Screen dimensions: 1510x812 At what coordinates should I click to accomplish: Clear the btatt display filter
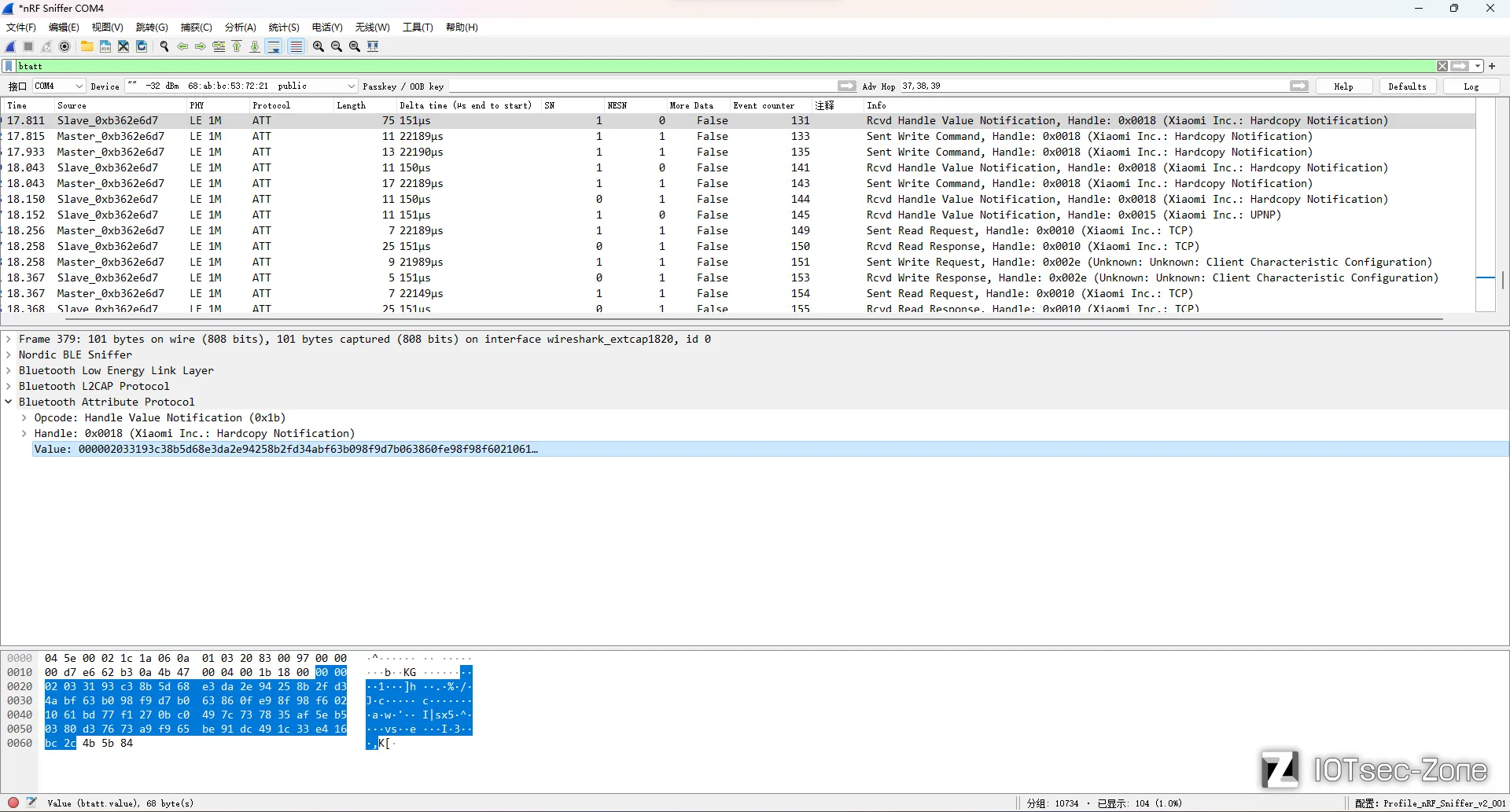pos(1442,66)
